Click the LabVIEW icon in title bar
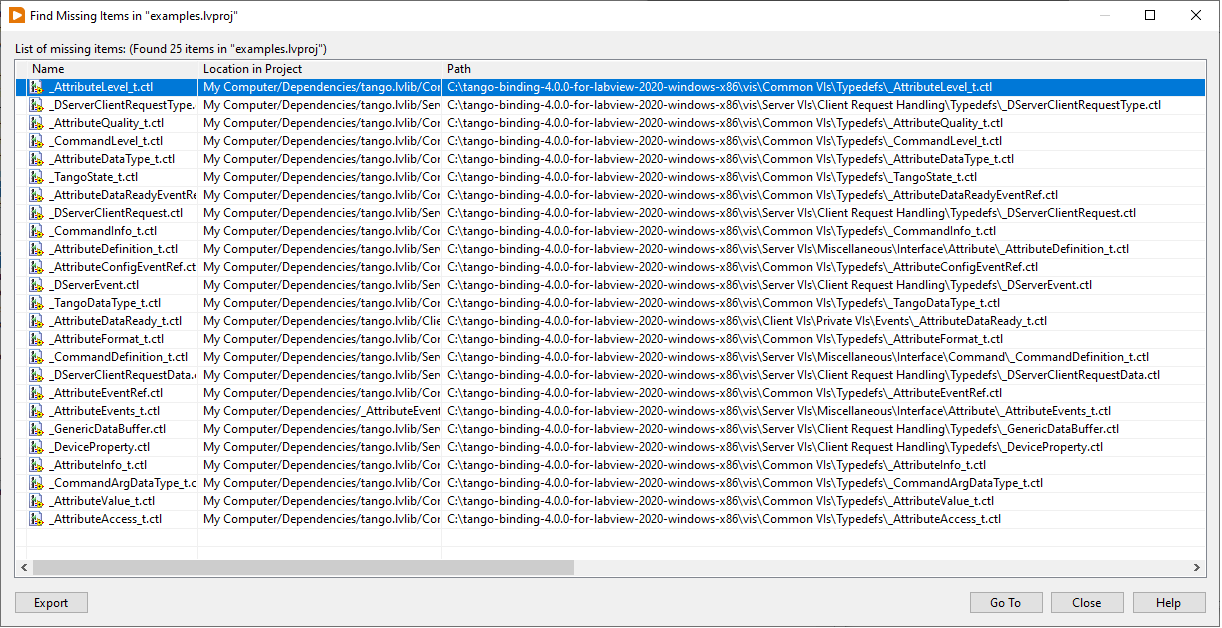Viewport: 1222px width, 628px height. tap(17, 16)
